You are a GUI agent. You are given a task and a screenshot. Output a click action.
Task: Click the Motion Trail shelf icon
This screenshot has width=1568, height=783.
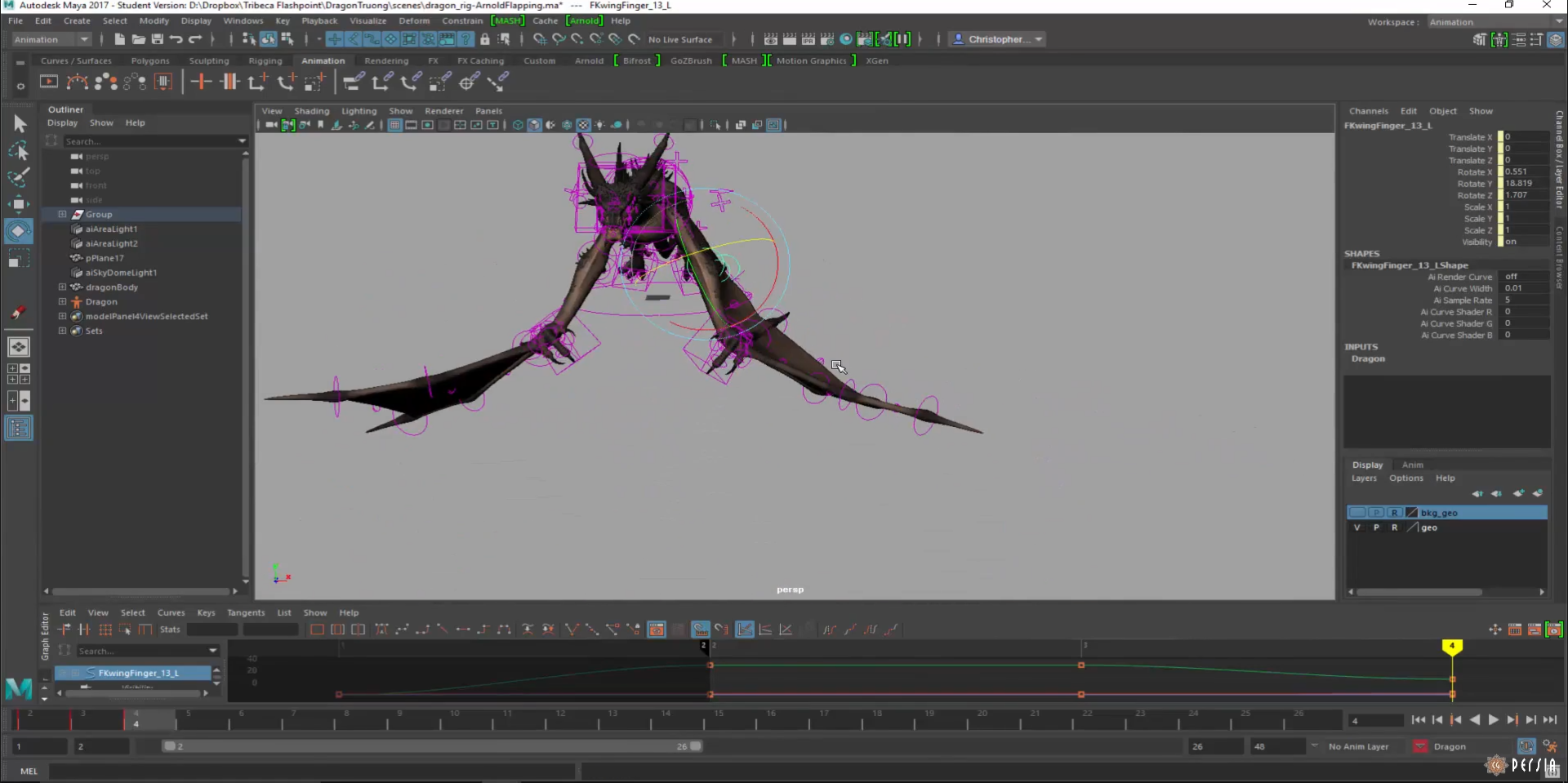[x=78, y=82]
